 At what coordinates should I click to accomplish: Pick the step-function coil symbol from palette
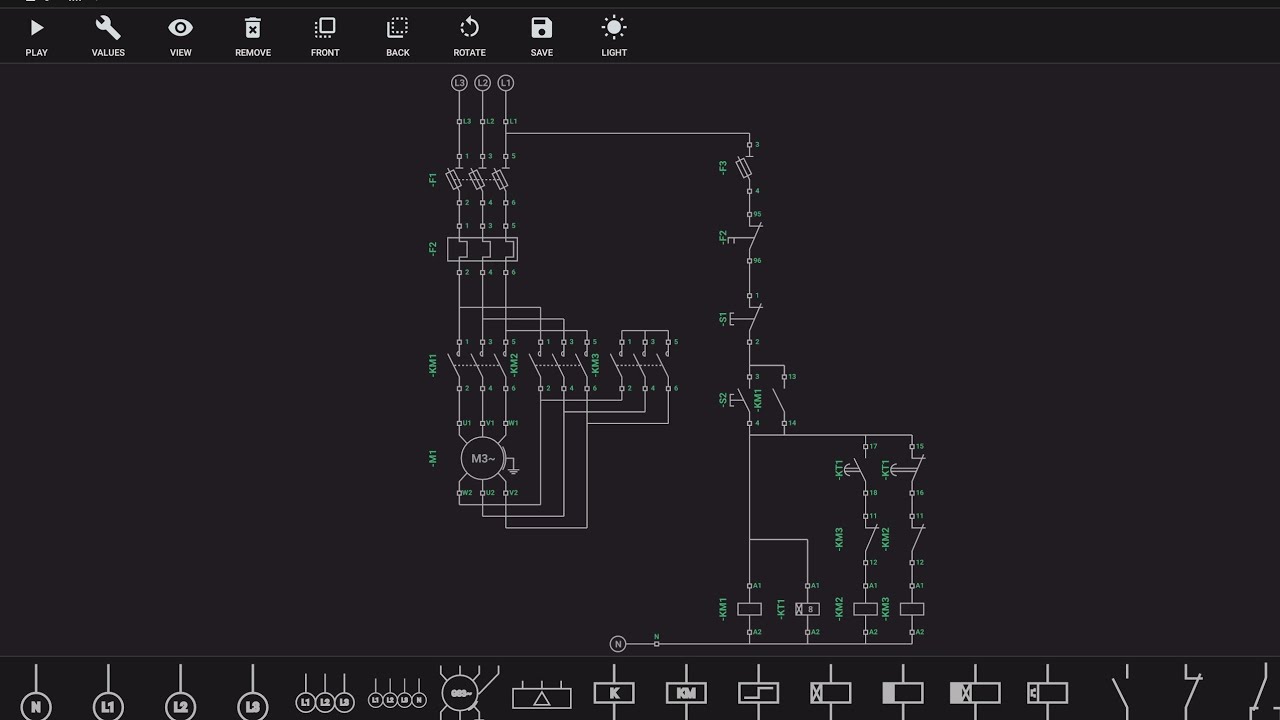pos(759,692)
